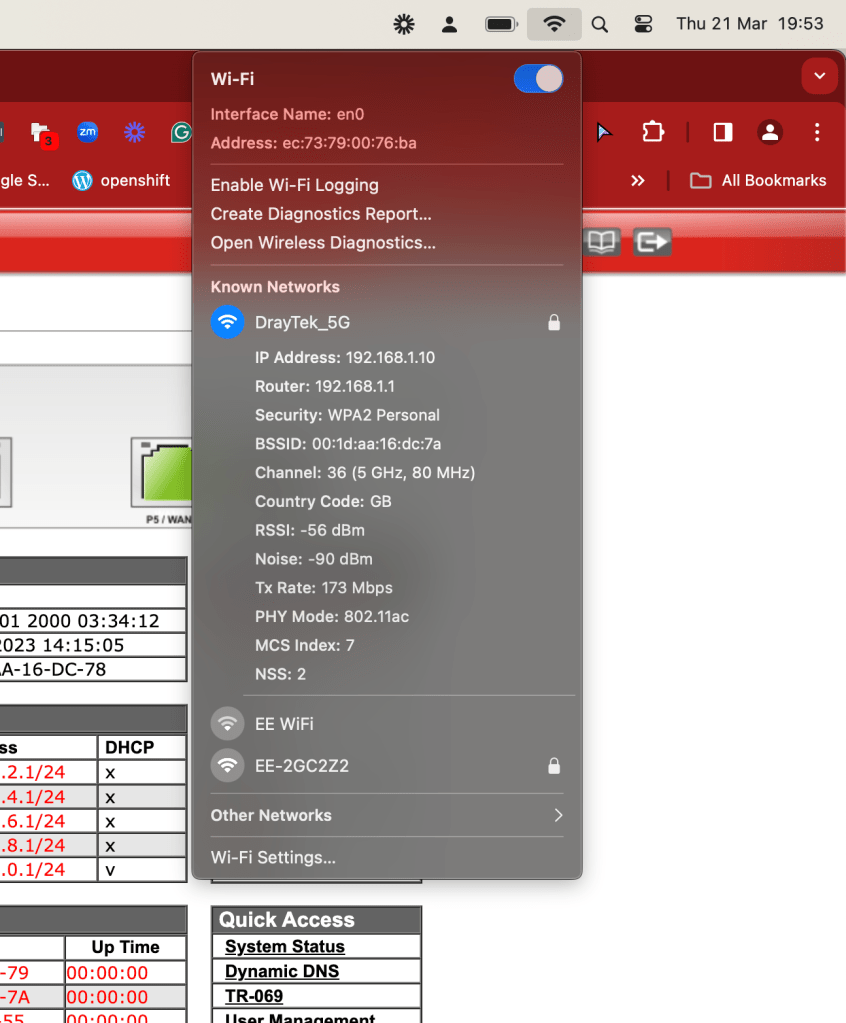Click the Tx Rate: 173 Mbps text

pyautogui.click(x=324, y=587)
